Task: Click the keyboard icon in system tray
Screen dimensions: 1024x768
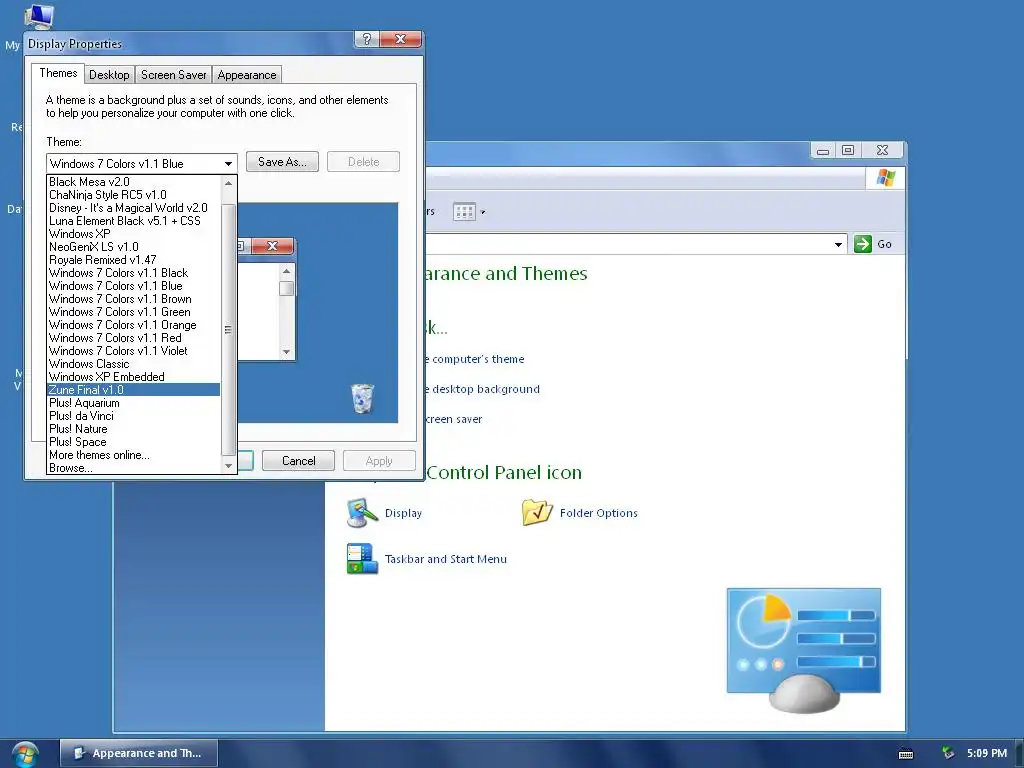Action: (x=906, y=754)
